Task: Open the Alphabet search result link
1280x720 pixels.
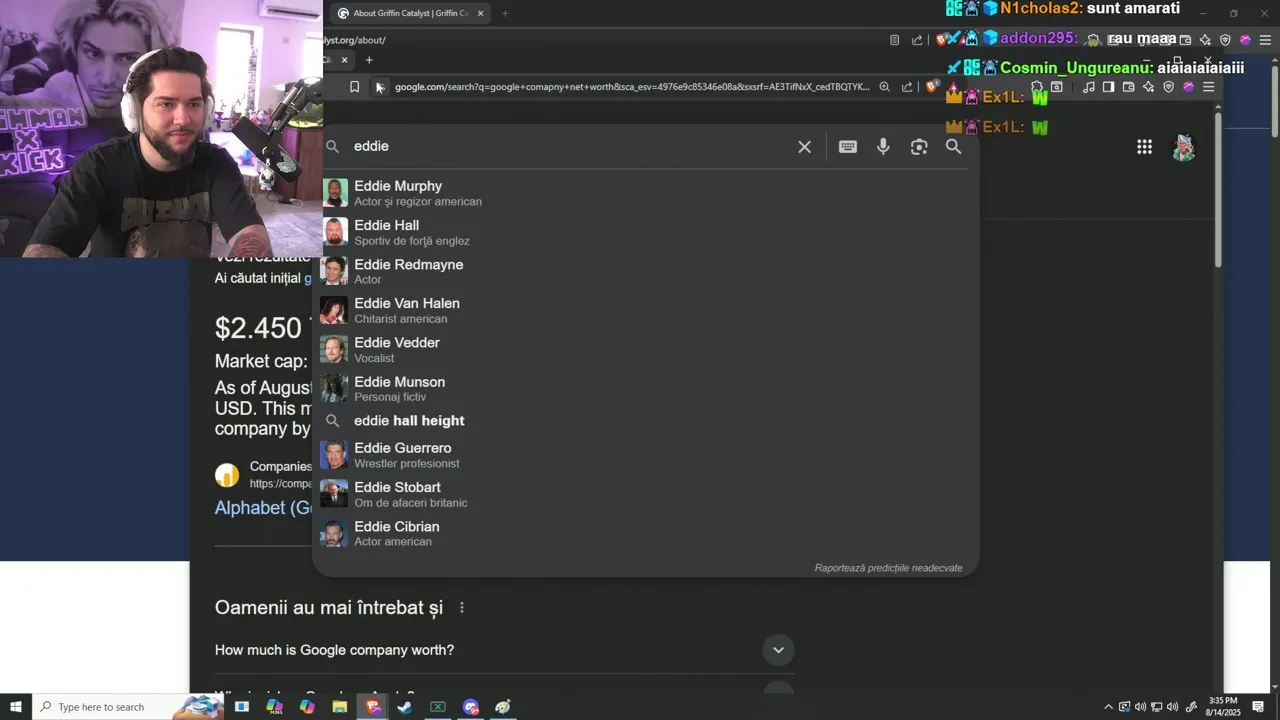Action: pos(264,508)
